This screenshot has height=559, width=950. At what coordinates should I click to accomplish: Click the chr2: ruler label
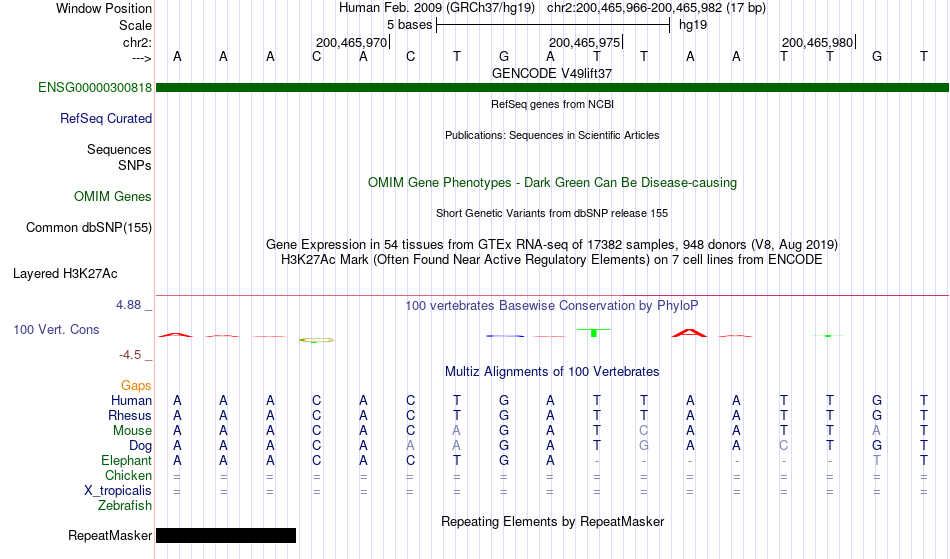(x=137, y=42)
